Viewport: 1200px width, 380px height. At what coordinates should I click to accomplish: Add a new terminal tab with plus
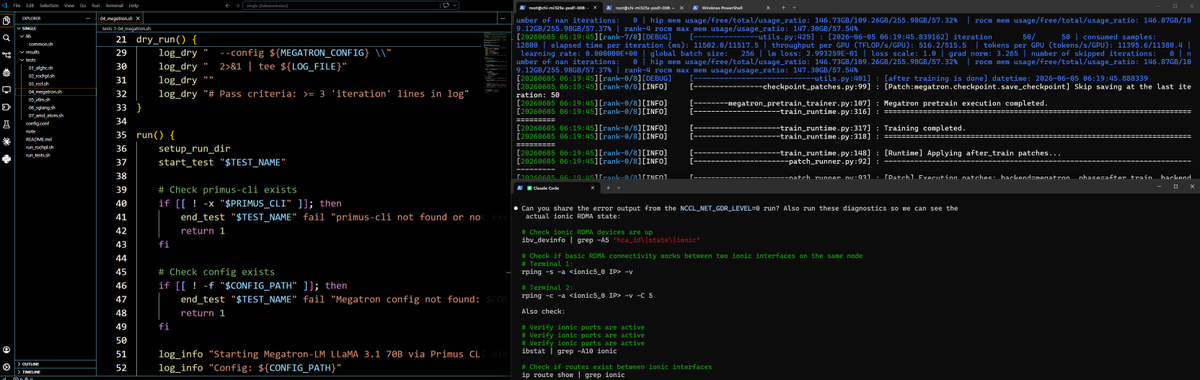click(784, 8)
